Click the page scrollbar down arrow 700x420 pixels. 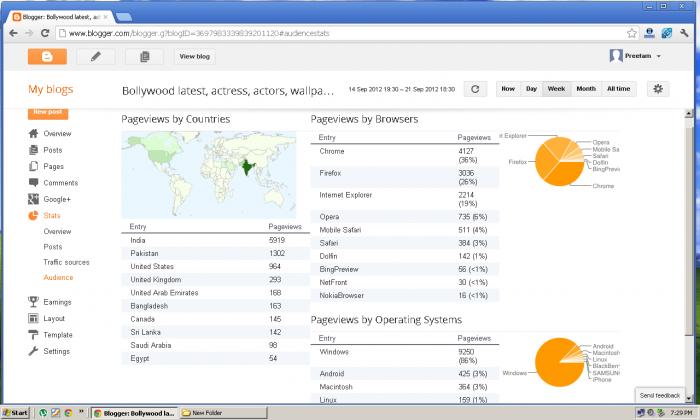point(689,399)
